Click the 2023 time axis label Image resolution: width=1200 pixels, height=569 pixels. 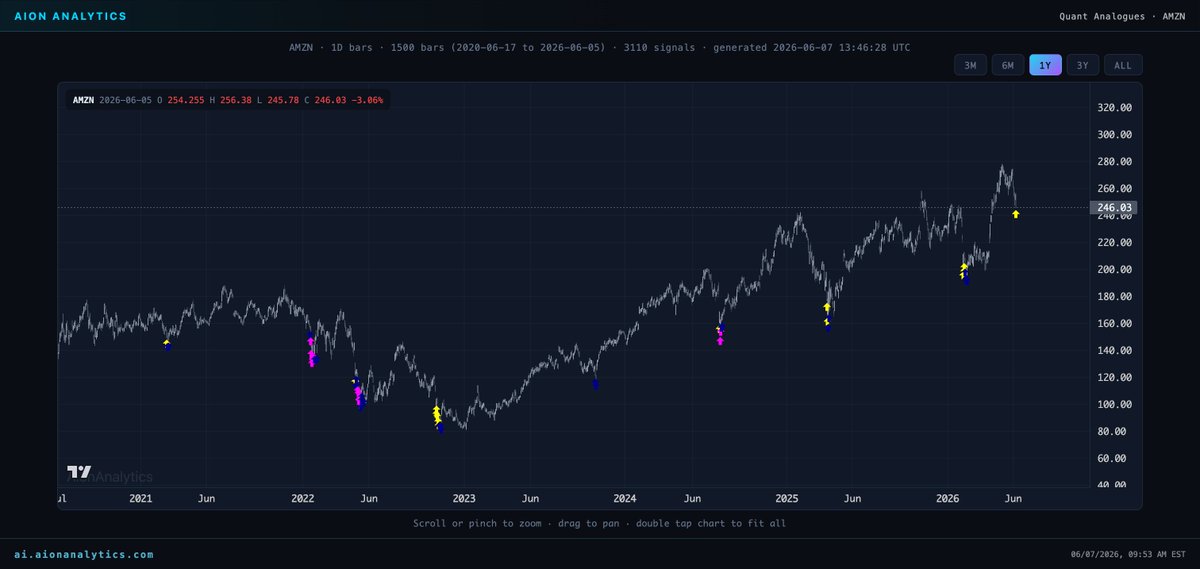(464, 498)
